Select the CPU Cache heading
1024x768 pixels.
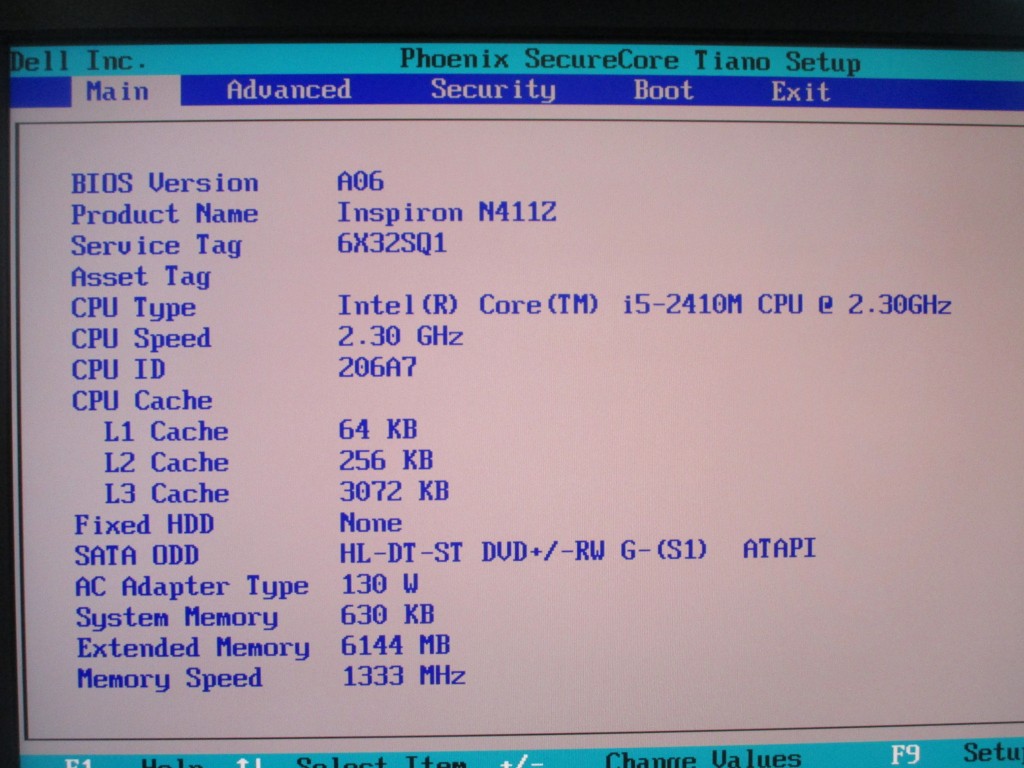coord(142,400)
